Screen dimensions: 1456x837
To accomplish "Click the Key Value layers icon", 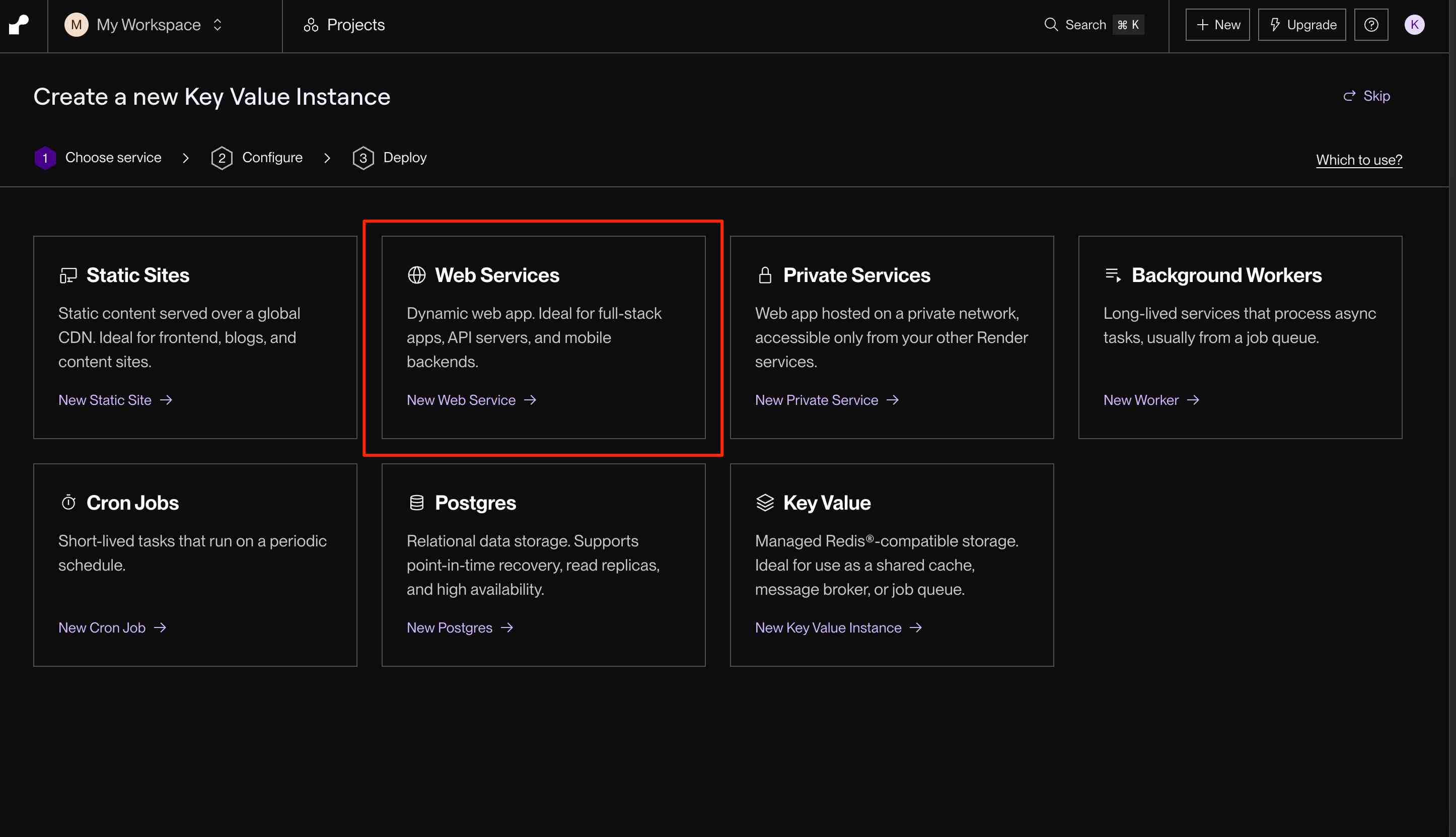I will [765, 503].
